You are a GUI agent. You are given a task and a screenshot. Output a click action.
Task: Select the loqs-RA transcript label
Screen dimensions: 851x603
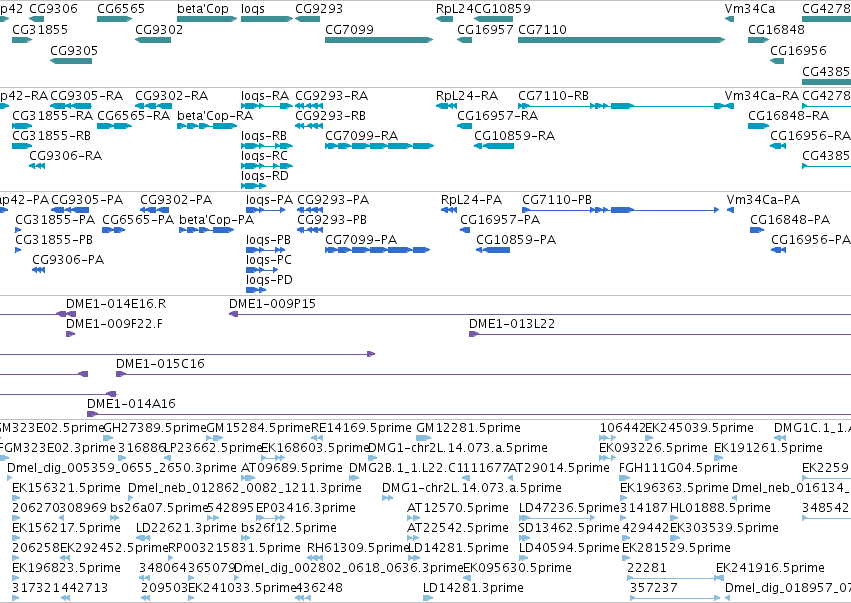(x=265, y=96)
